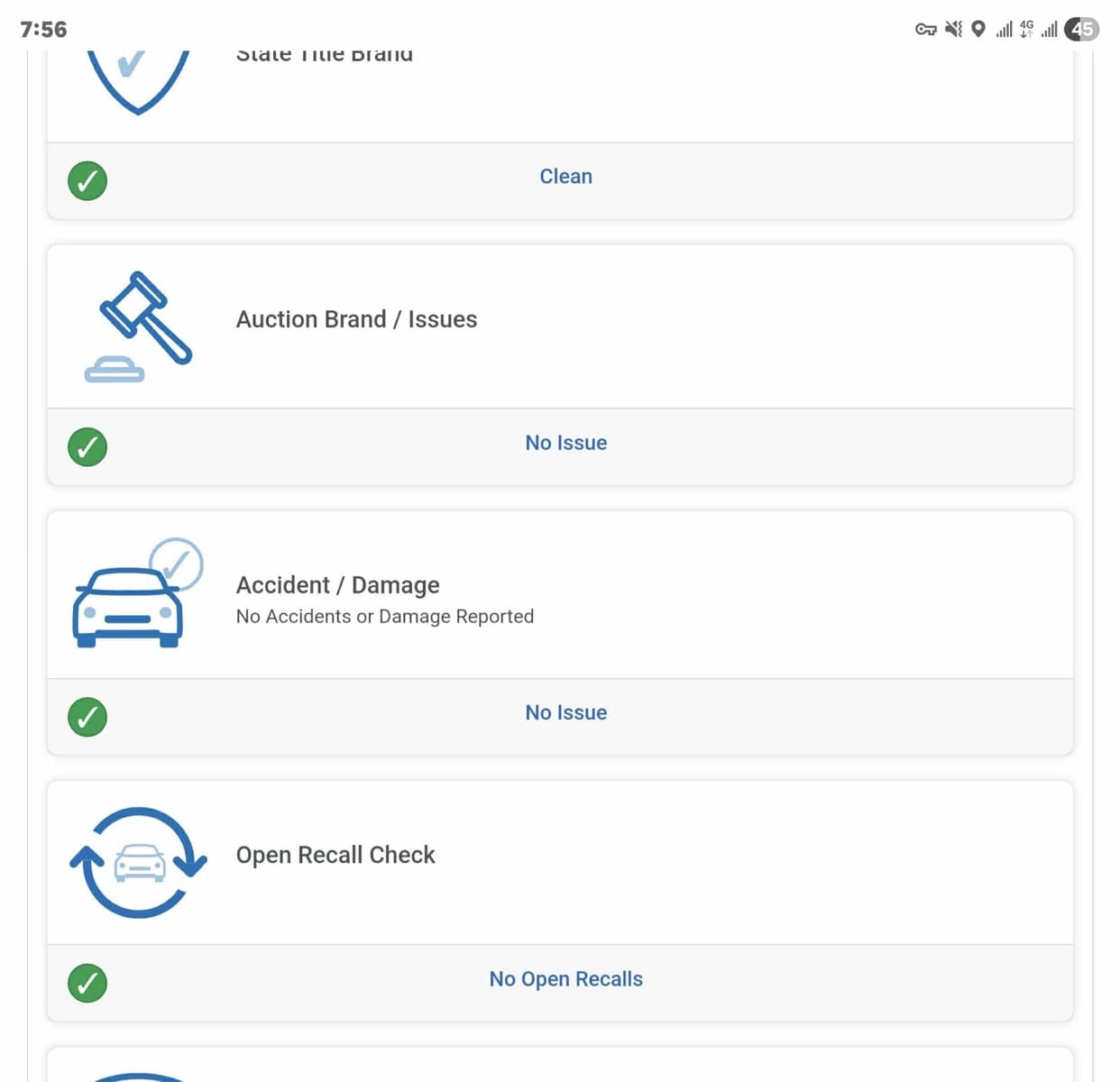Screen dimensions: 1120x1082
Task: Tap green checkmark in Auction Brand row
Action: pos(87,446)
